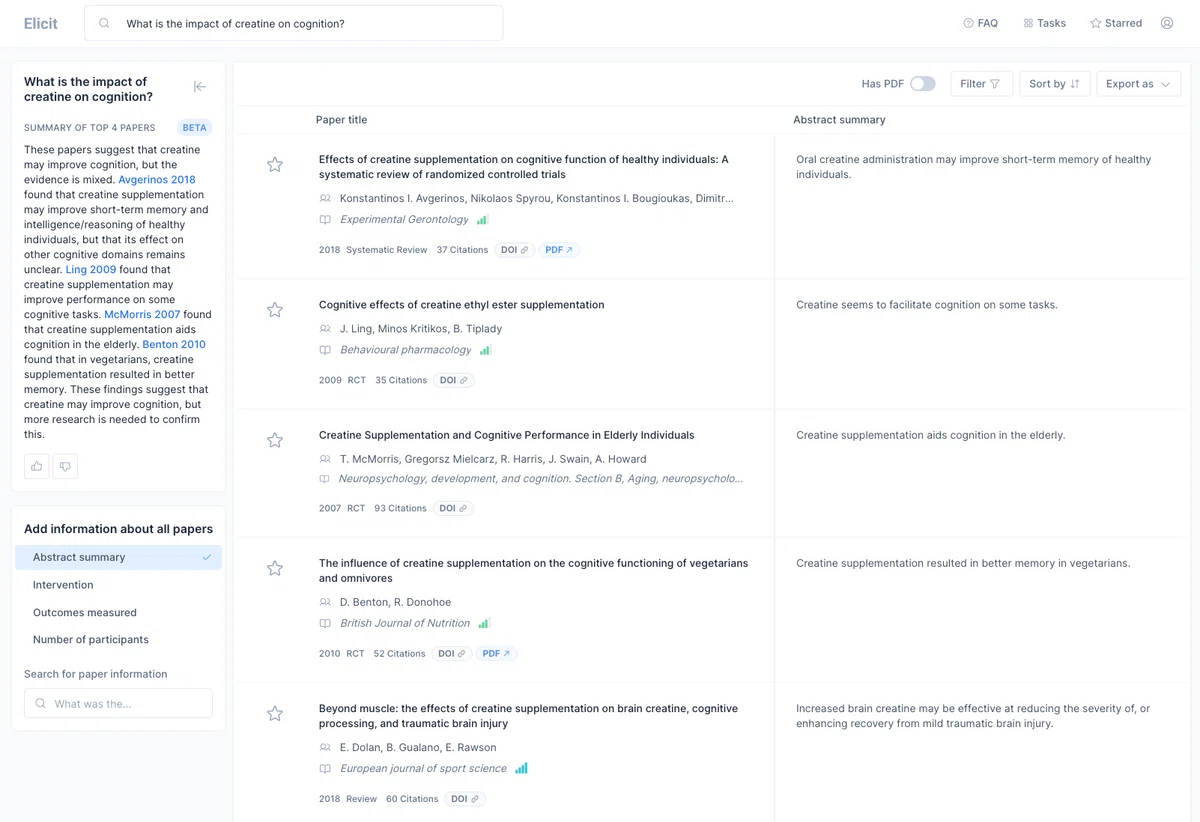Open the FAQ page

(x=980, y=23)
